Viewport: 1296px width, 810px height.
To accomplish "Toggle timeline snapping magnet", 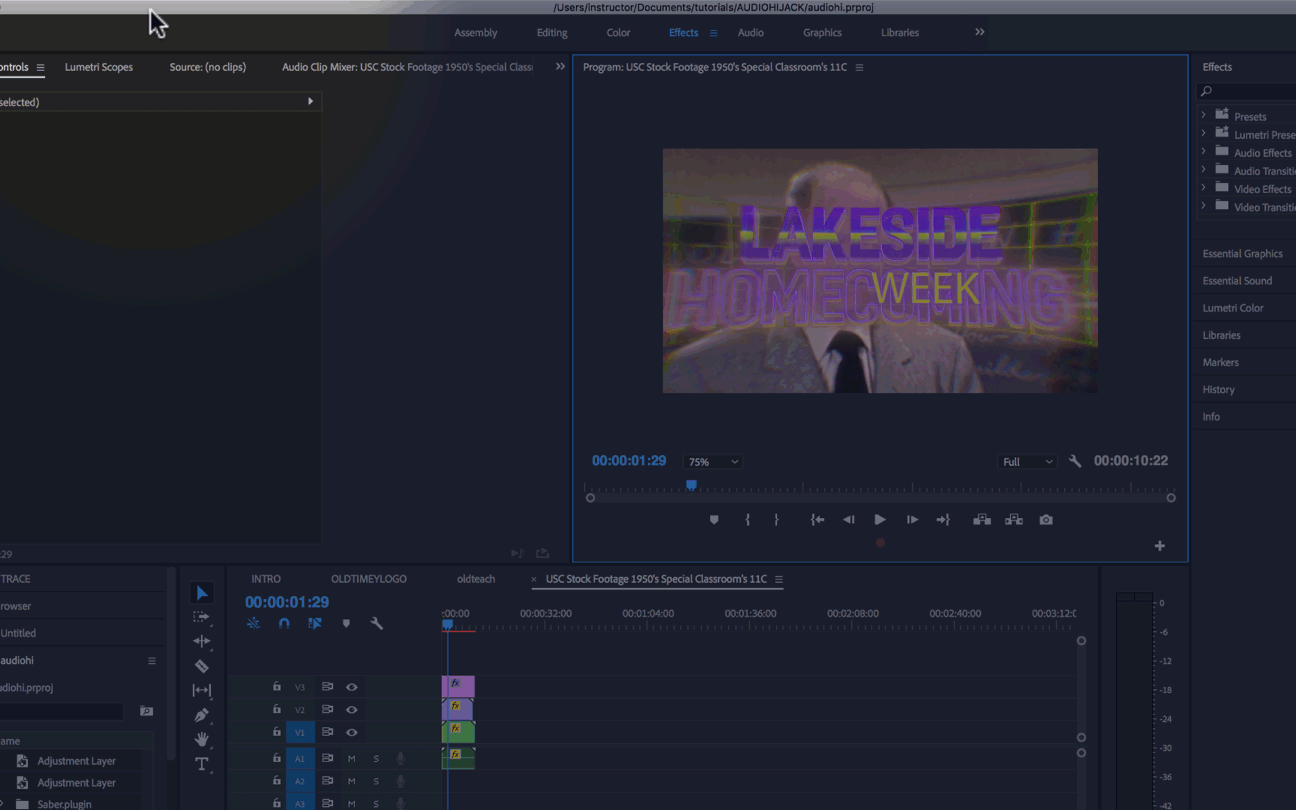I will 284,623.
